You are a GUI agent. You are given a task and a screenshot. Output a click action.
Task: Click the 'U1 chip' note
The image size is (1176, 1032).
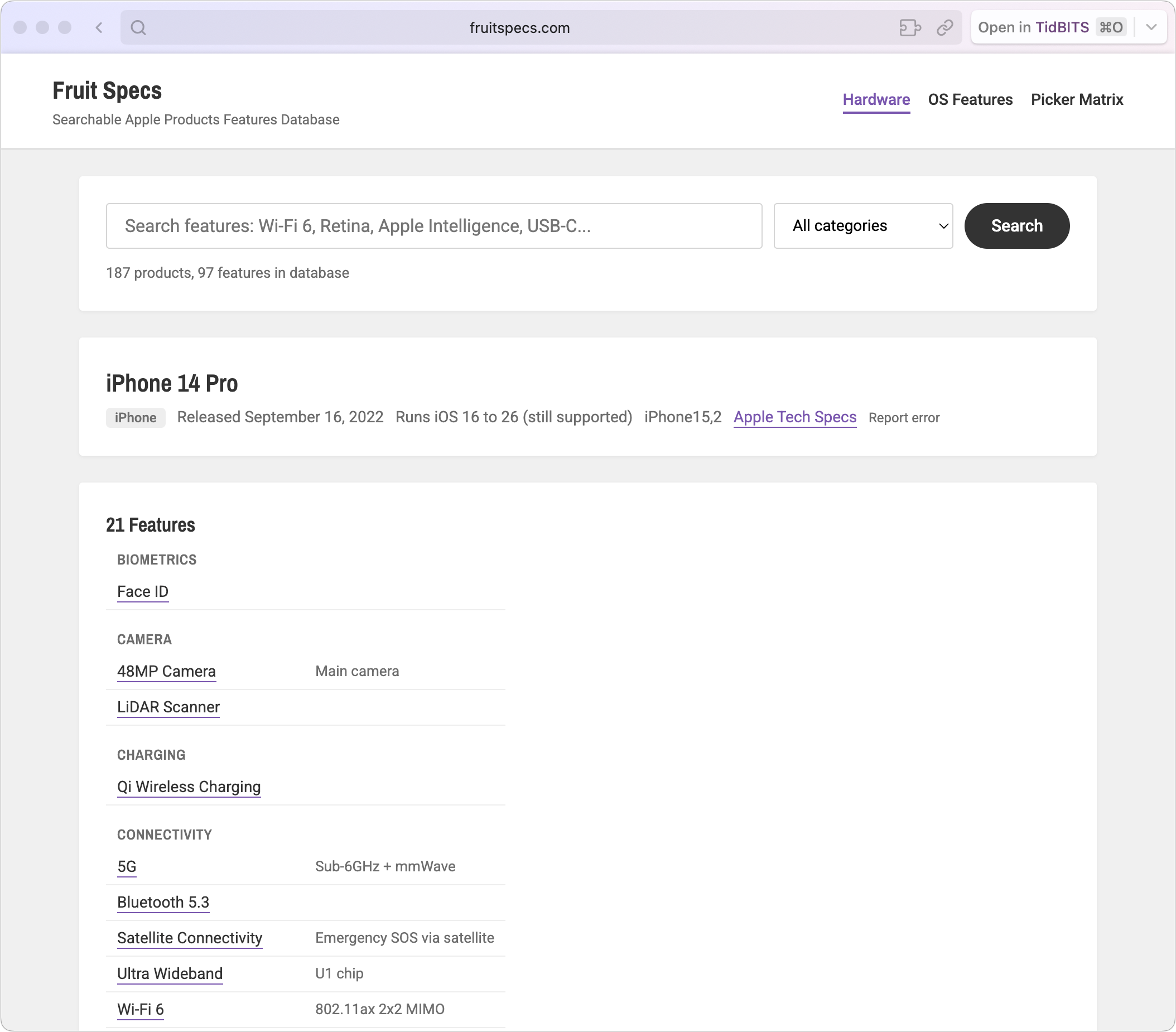[339, 974]
